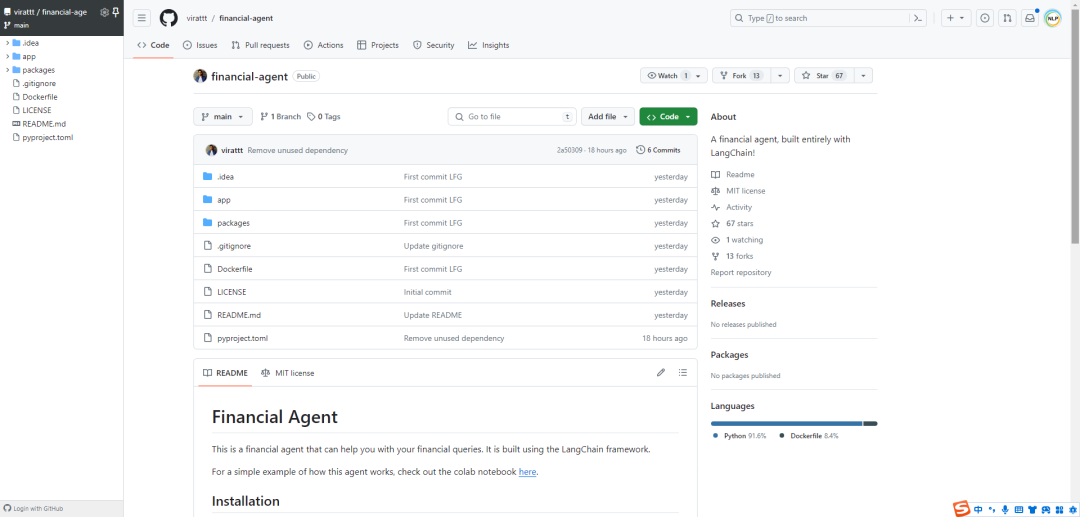
Task: Open the Sogou skin shirt icon
Action: coord(1032,509)
